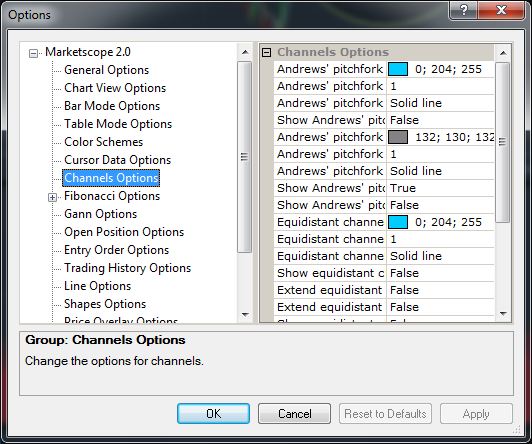Click the property grid scroll up arrow
The height and width of the screenshot is (444, 532).
click(503, 53)
